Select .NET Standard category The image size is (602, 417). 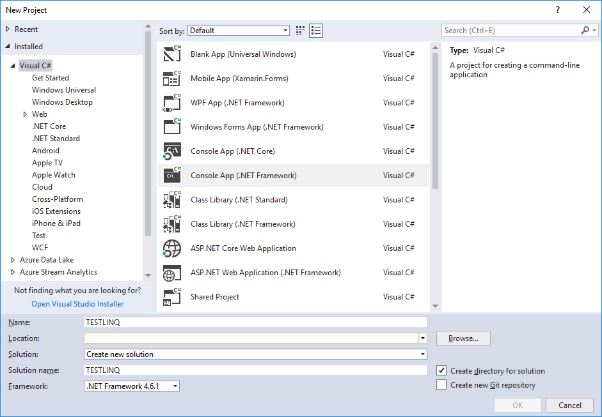pos(56,138)
